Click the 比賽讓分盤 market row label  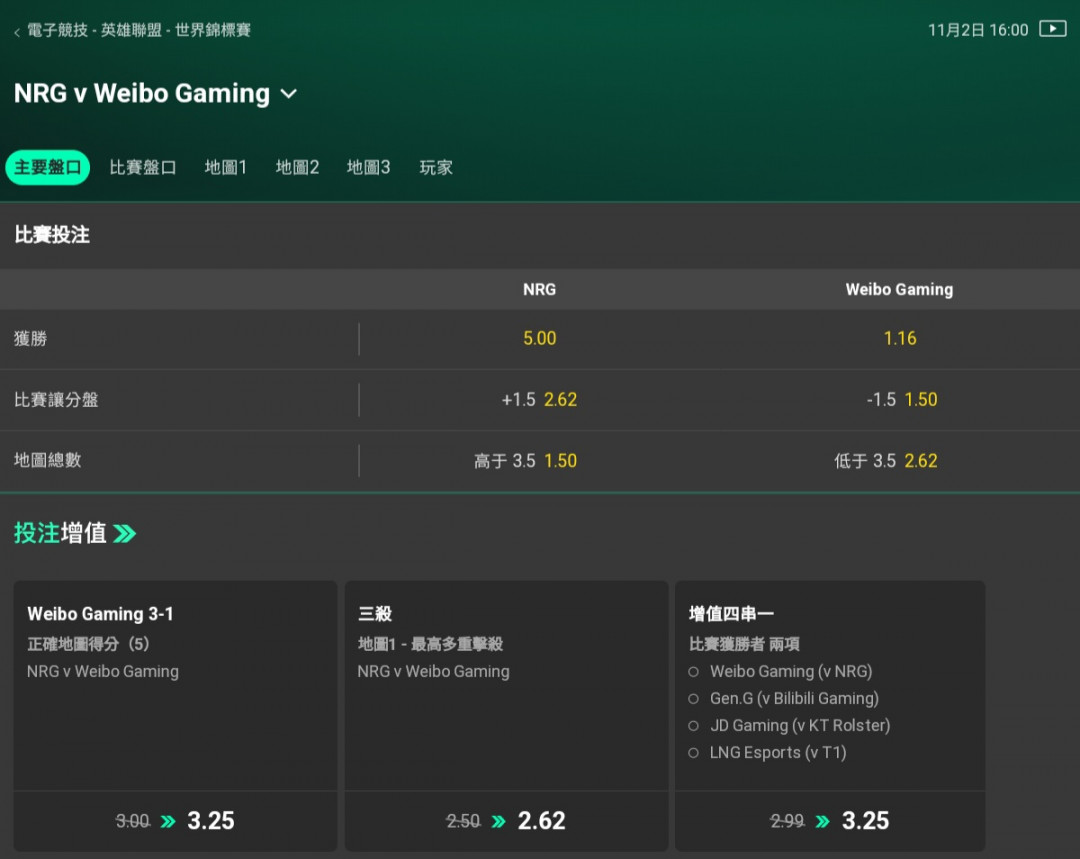point(56,400)
